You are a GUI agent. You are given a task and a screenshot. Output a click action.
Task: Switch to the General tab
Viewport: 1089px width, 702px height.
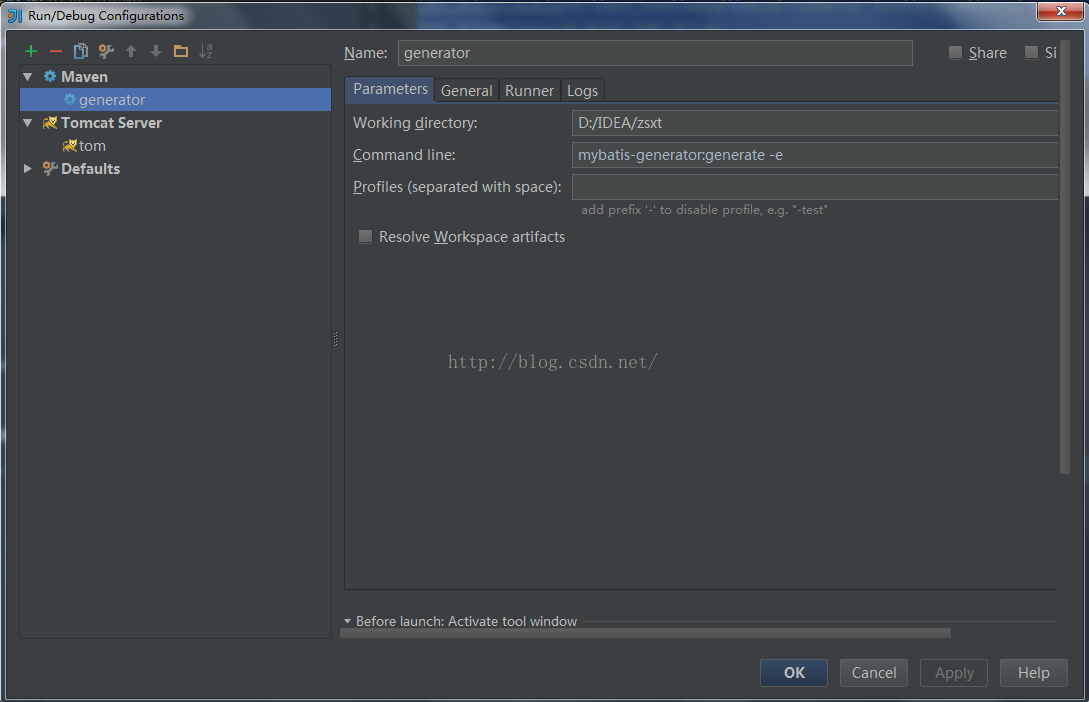466,90
